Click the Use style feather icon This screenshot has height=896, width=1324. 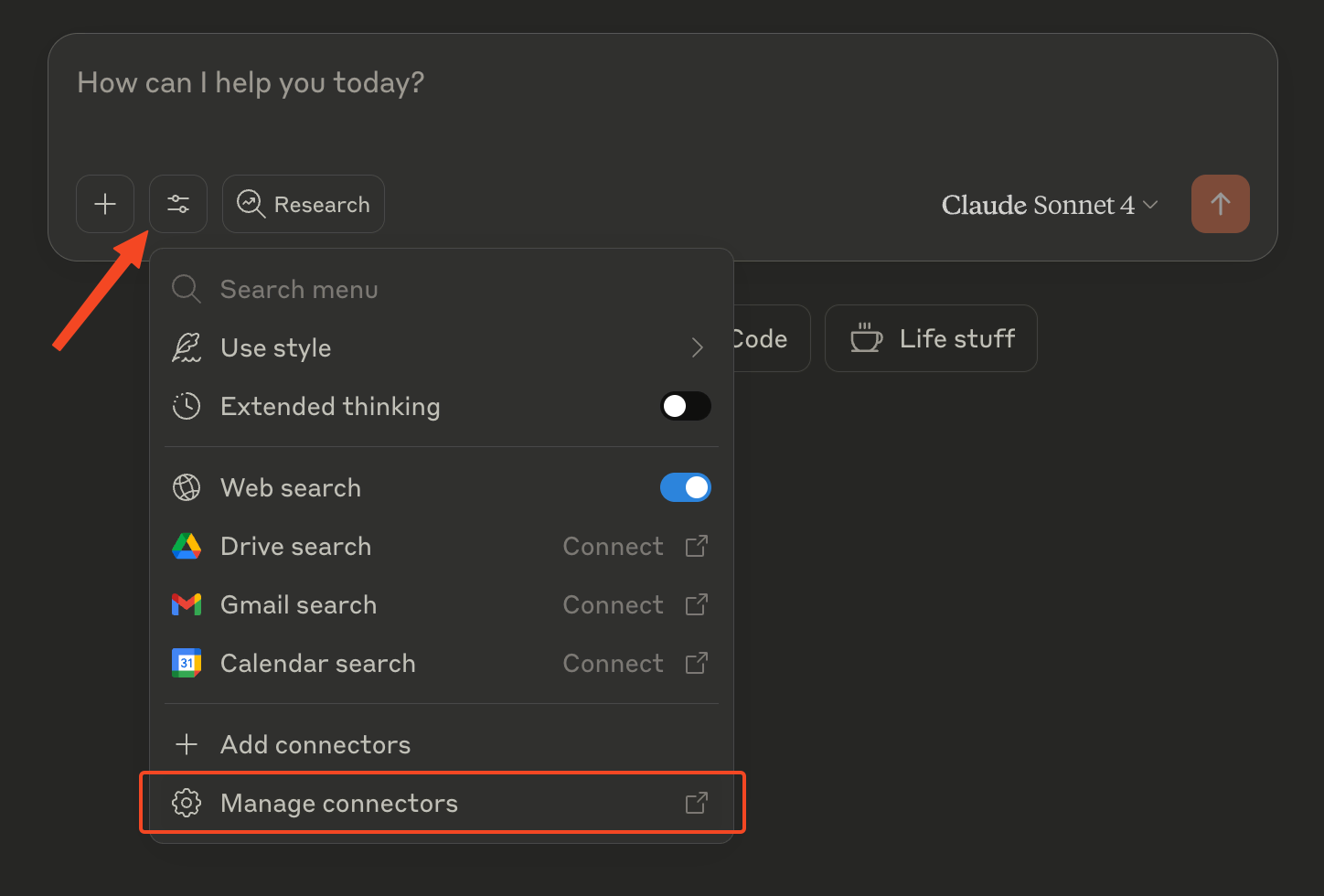tap(187, 347)
